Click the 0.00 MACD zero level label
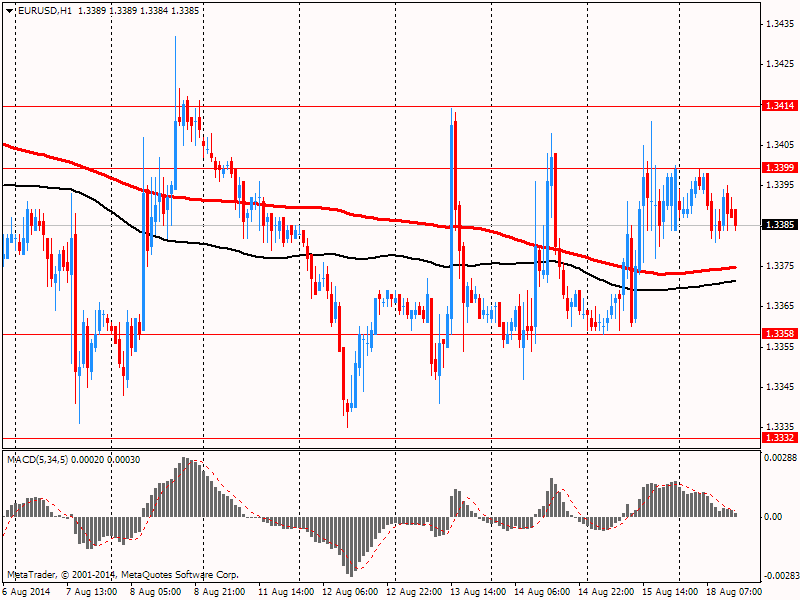This screenshot has height=600, width=800. pos(773,517)
